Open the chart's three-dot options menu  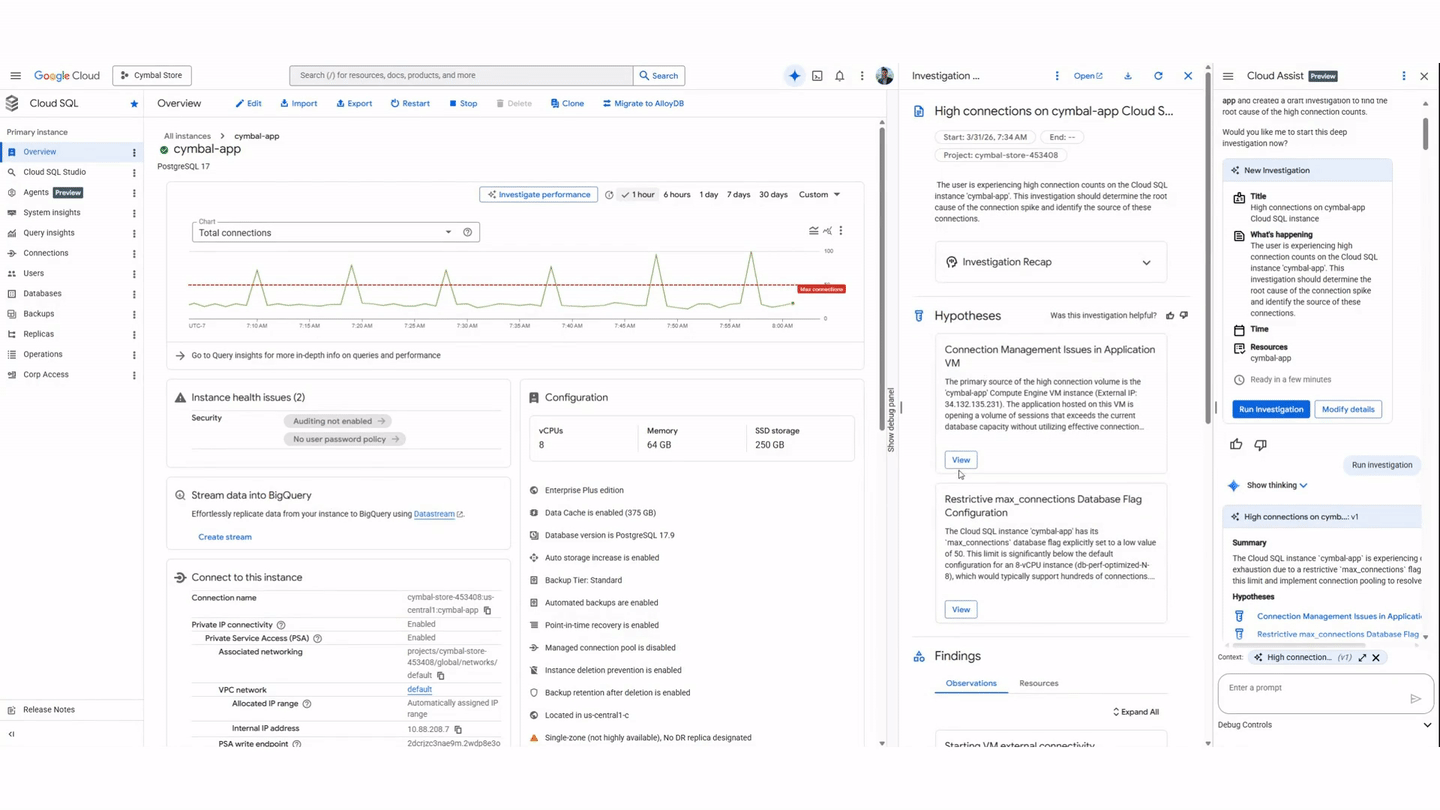(x=841, y=231)
